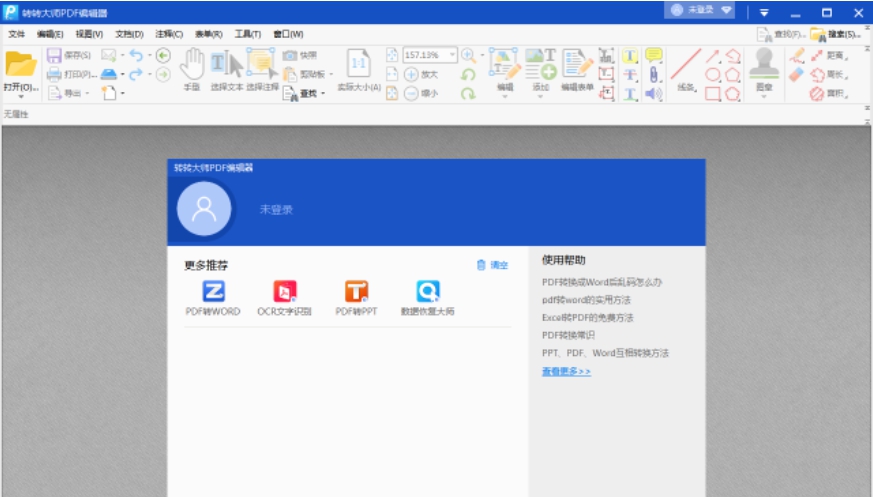Select the Distance measuring tool
Viewport: 873px width, 497px height.
point(830,55)
